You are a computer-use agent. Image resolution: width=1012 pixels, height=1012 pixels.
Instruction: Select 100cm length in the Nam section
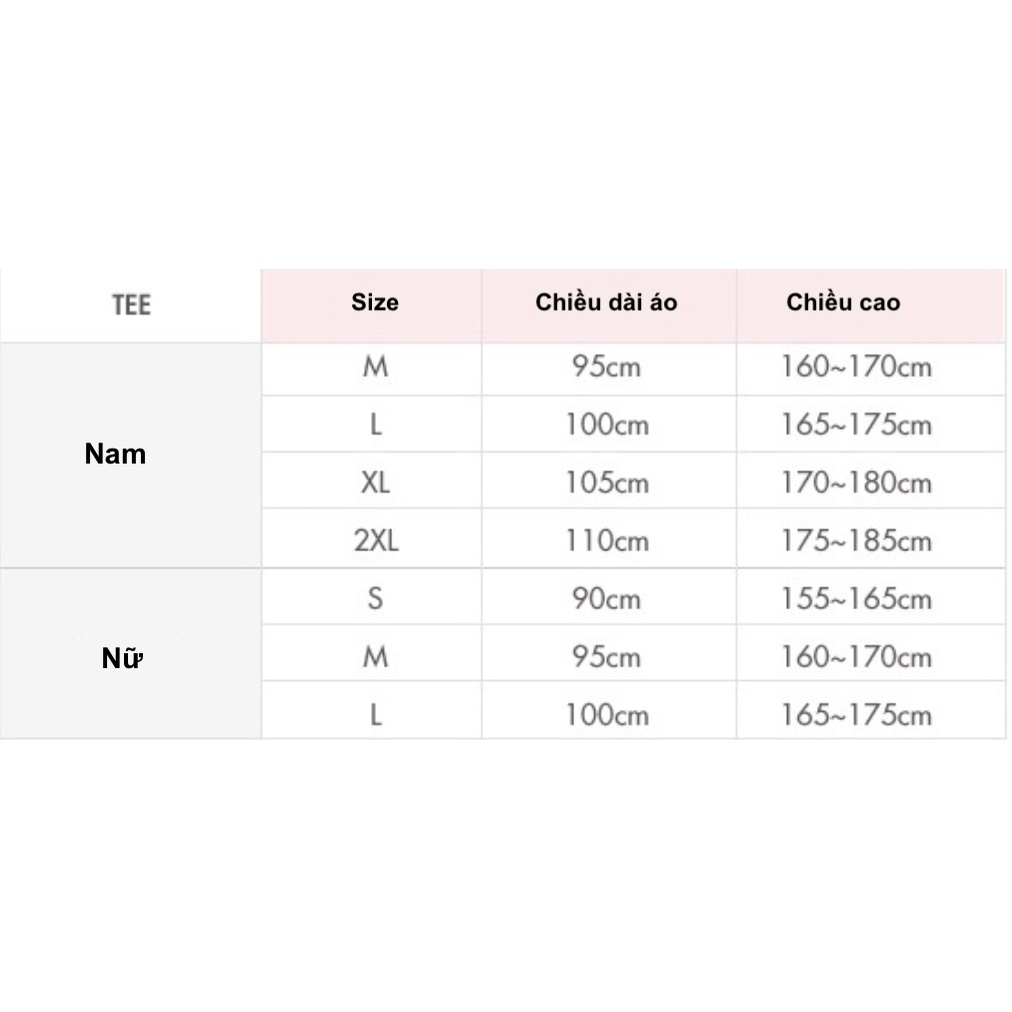click(606, 425)
